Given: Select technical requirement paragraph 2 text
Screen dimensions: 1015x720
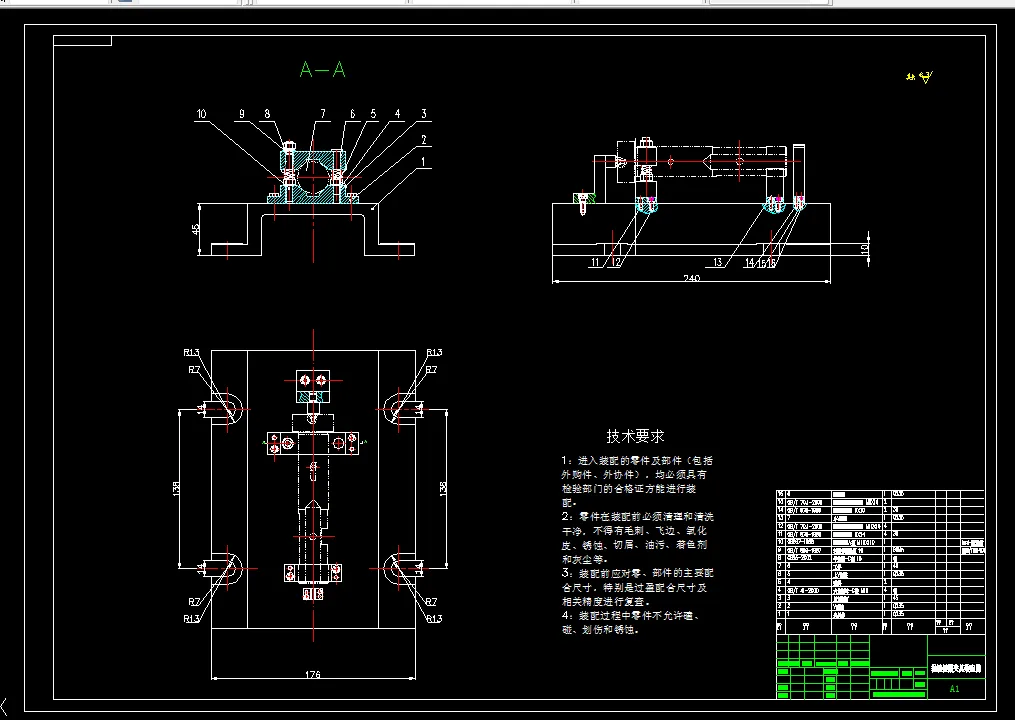Looking at the screenshot, I should (x=638, y=538).
